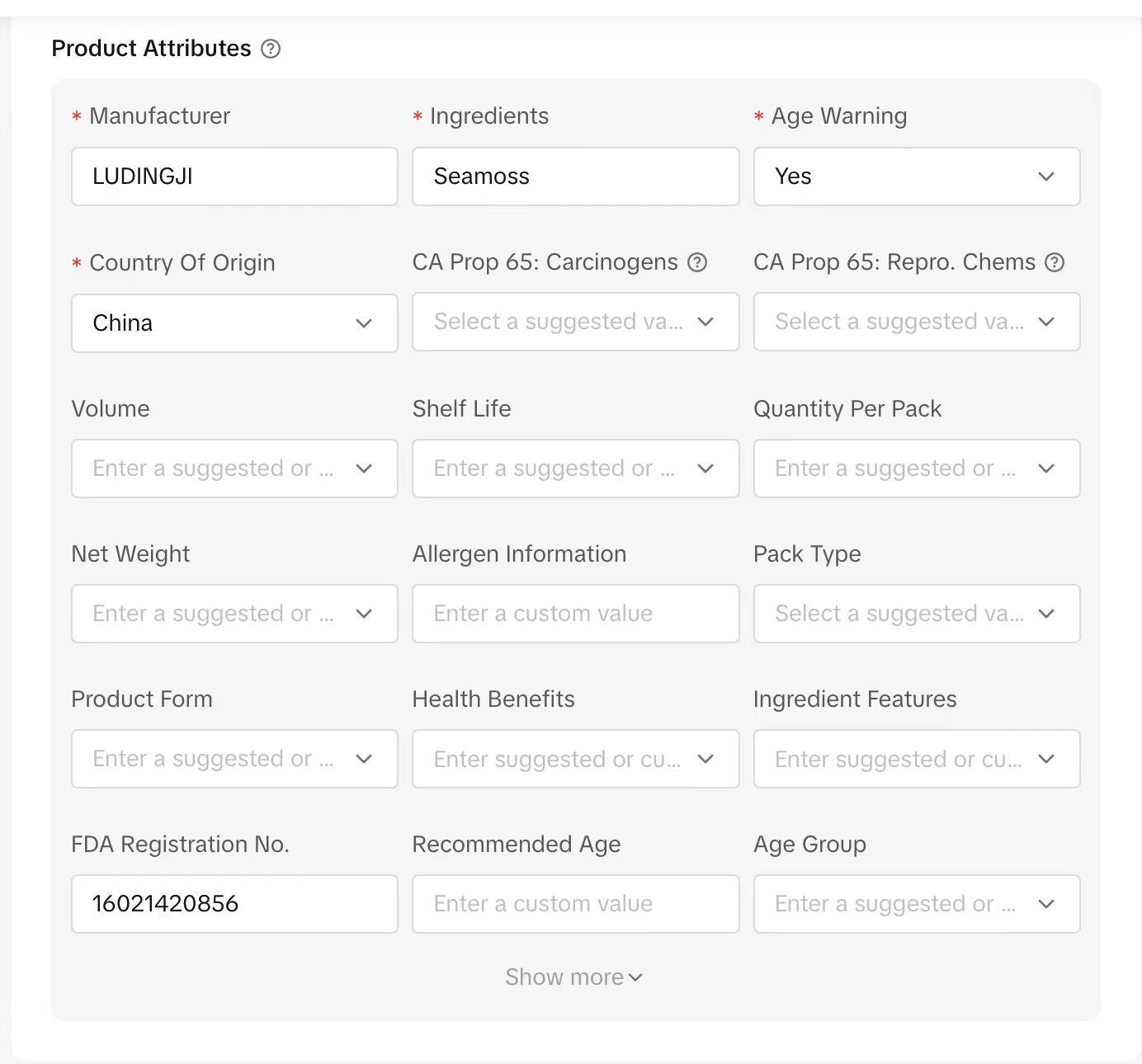Click the CA Prop 65 Repro. Chems help icon
This screenshot has width=1142, height=1064.
click(x=1055, y=262)
